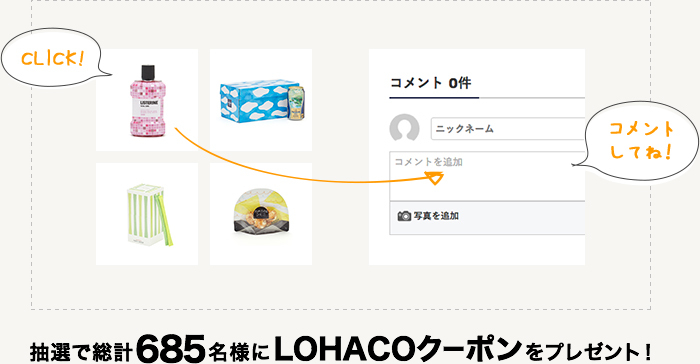The height and width of the screenshot is (364, 700).
Task: Click the pink Listerine mouthwash bottle thumbnail
Action: pyautogui.click(x=147, y=100)
